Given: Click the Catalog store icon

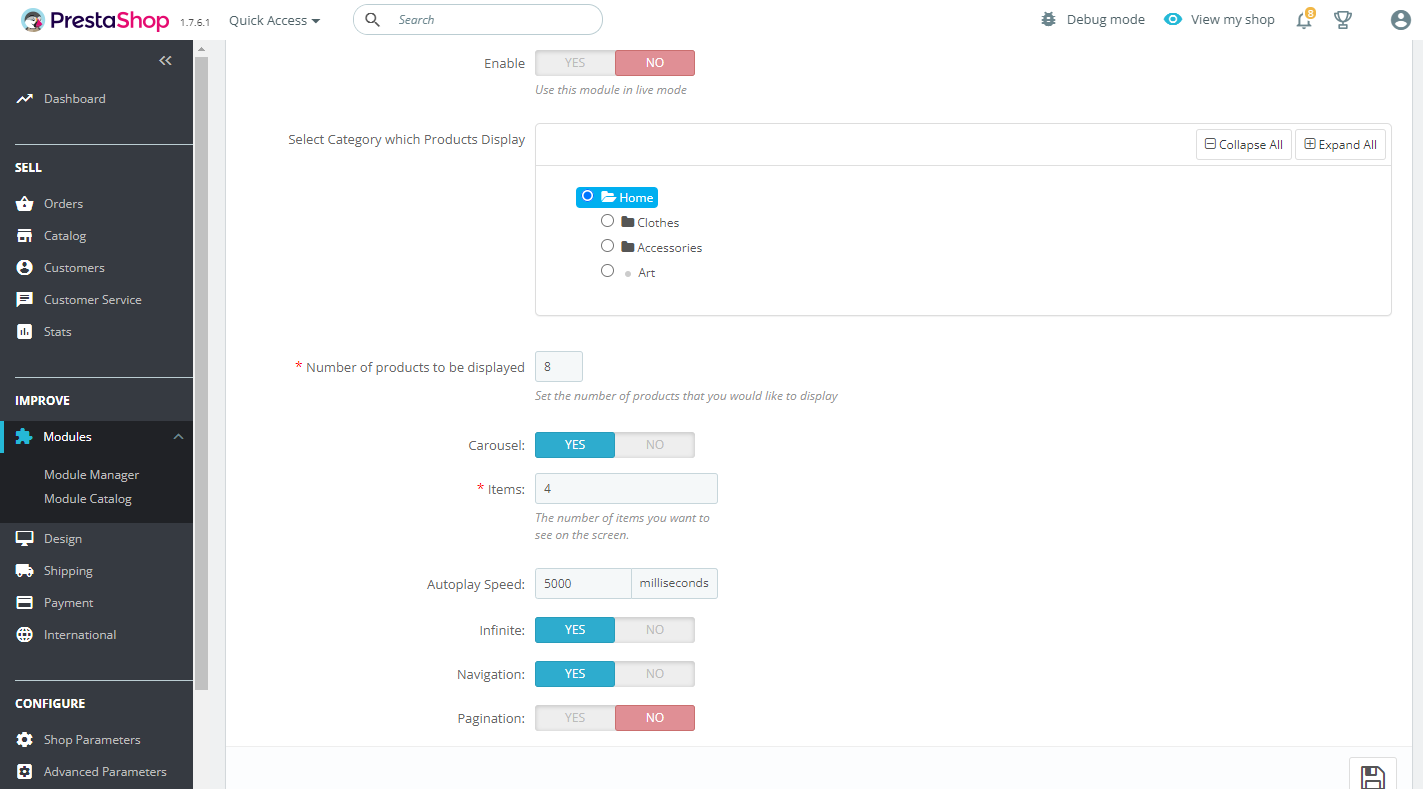Looking at the screenshot, I should [x=25, y=236].
